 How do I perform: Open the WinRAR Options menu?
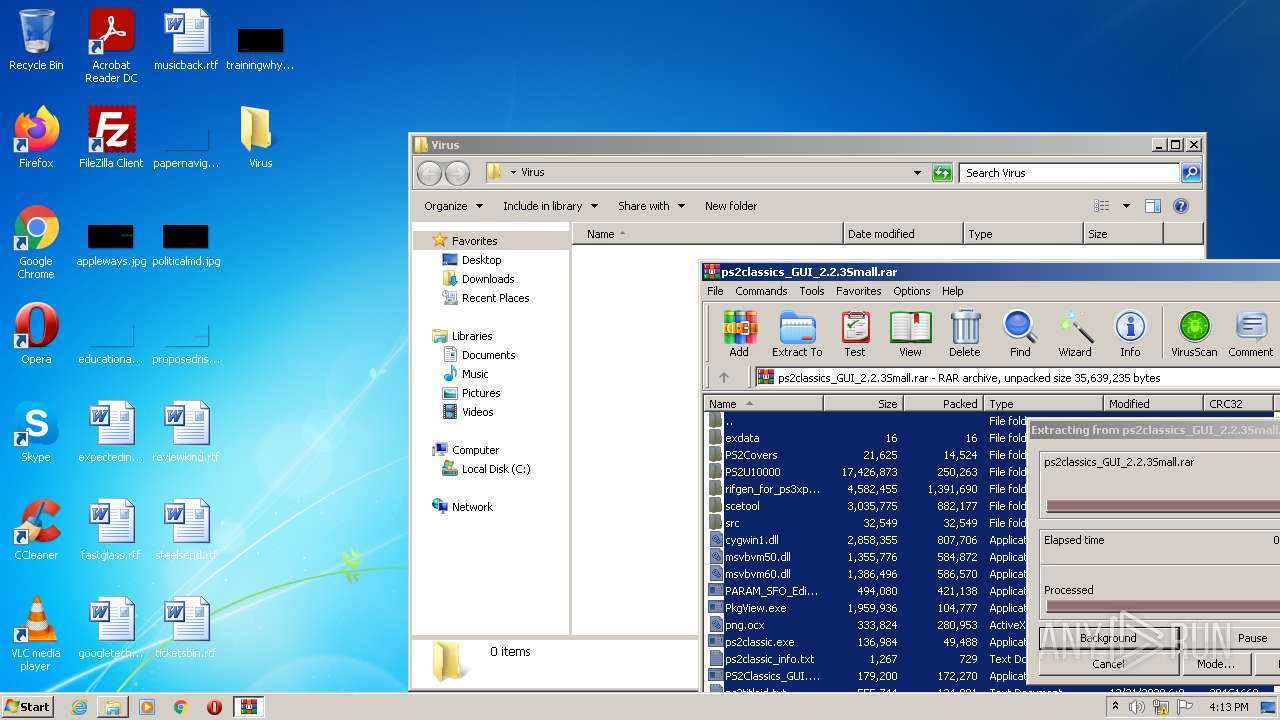coord(912,291)
